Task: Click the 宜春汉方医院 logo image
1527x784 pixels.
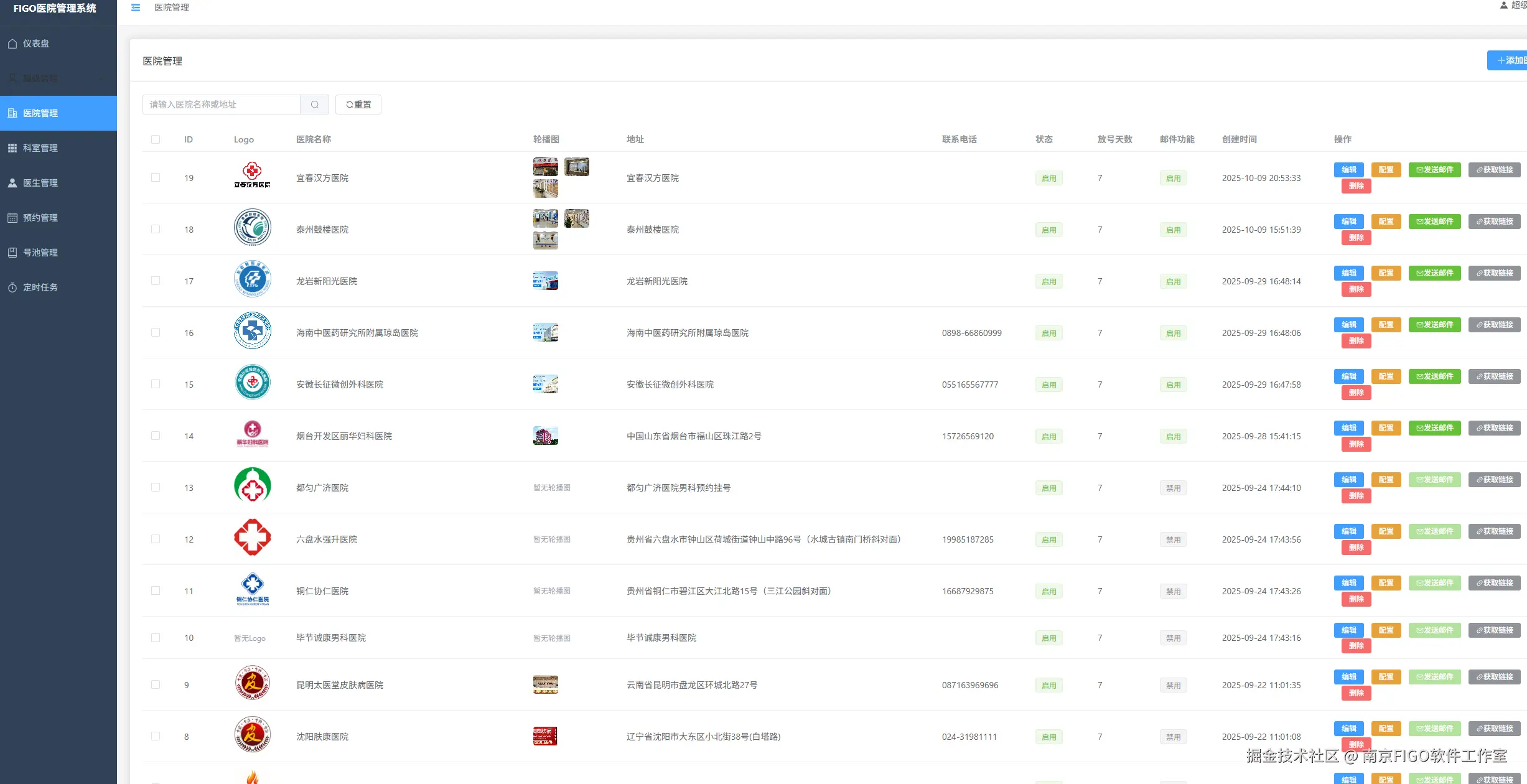Action: [252, 175]
